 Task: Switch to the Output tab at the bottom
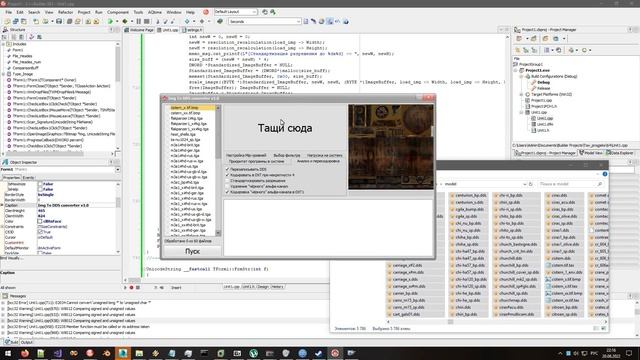tap(27, 342)
